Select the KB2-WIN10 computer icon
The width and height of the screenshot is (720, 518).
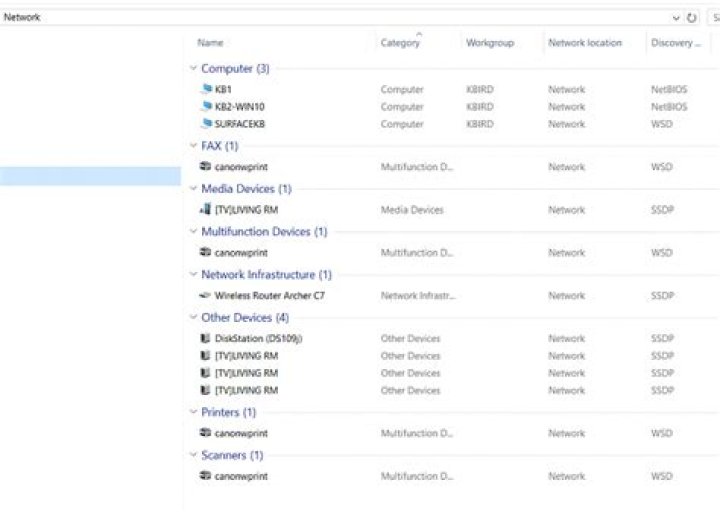click(x=206, y=106)
